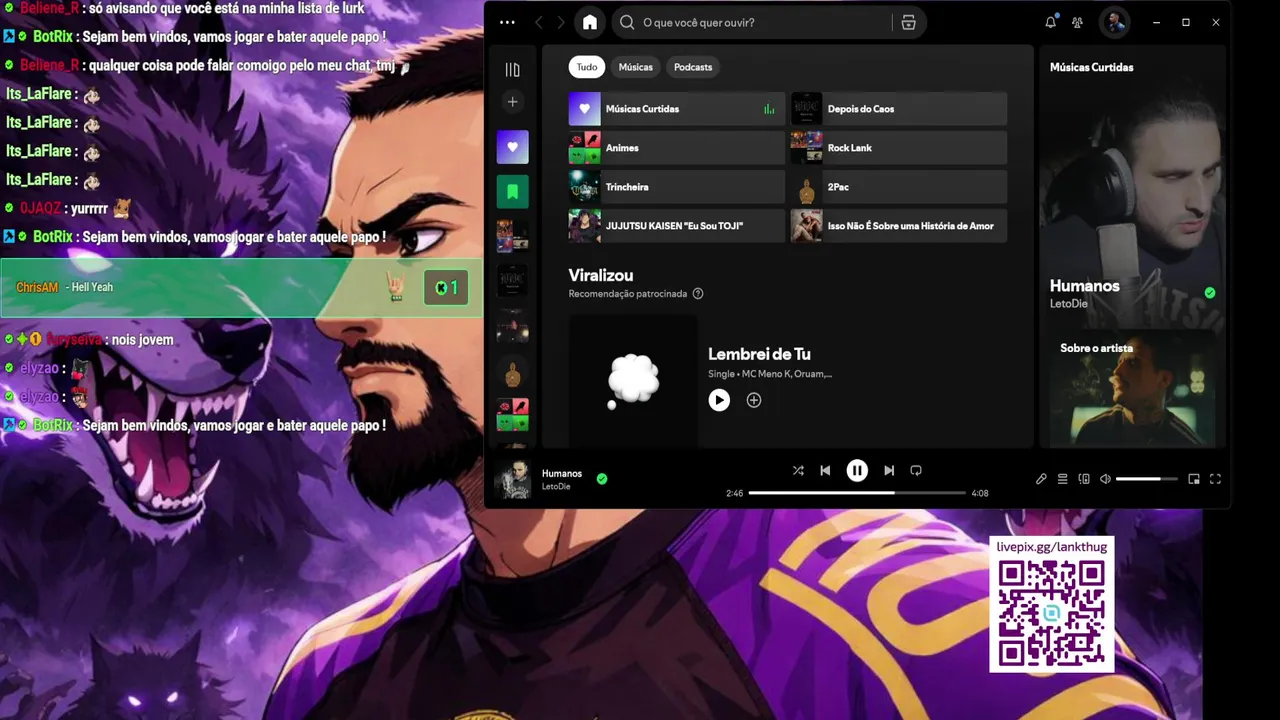Open the Lembrei de Tu cover art
Screen dimensions: 1280x720
[x=634, y=381]
